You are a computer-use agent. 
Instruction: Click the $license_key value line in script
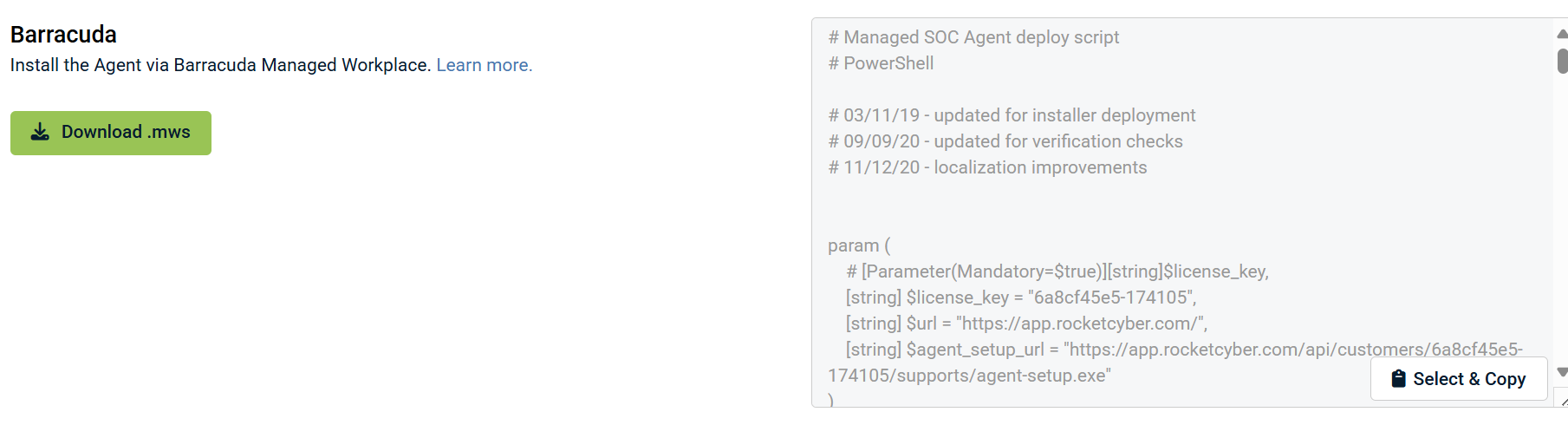pyautogui.click(x=1020, y=297)
